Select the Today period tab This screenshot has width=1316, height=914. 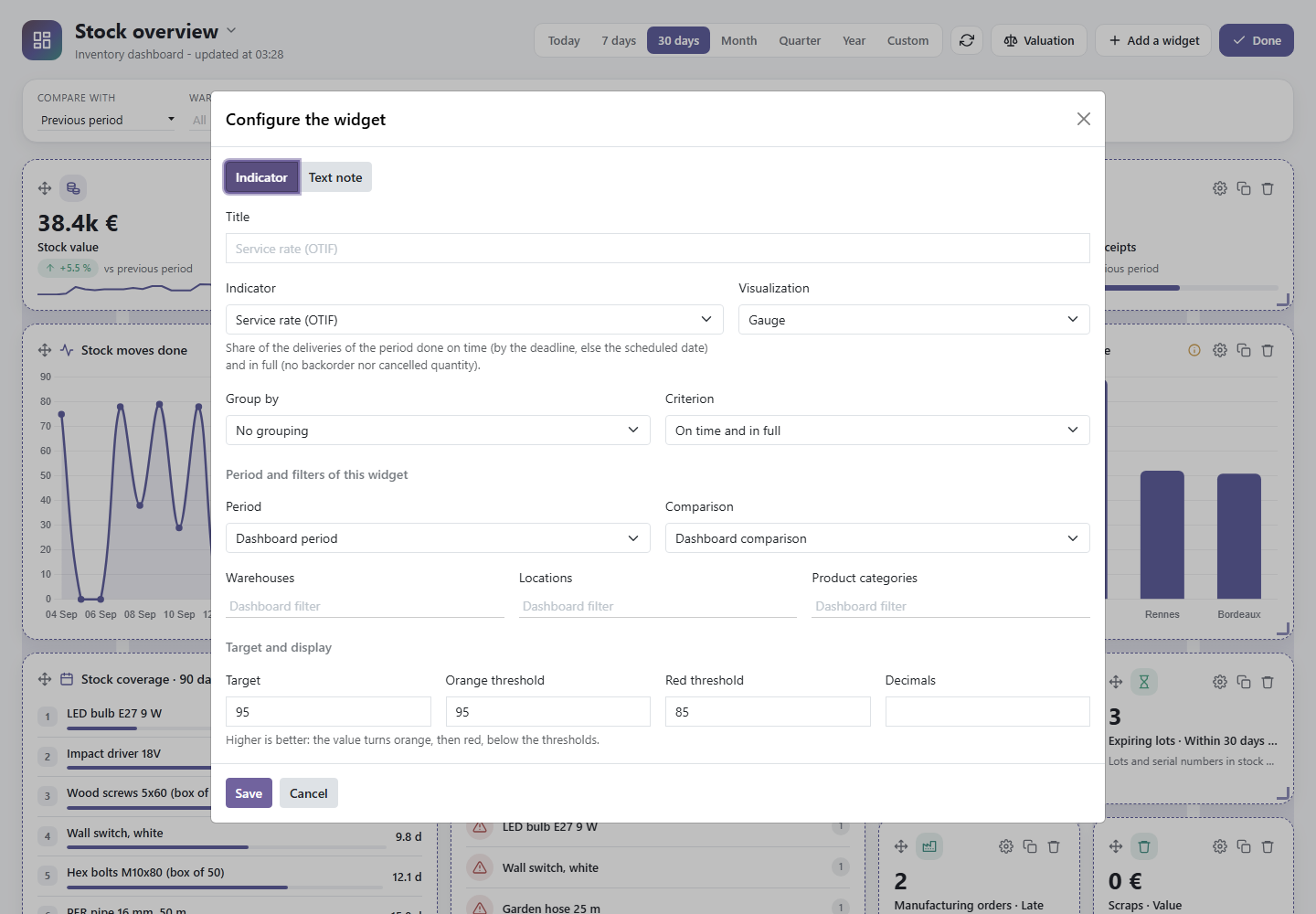coord(564,40)
